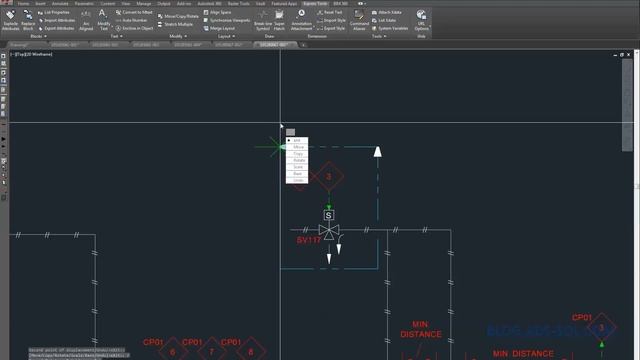This screenshot has width=640, height=360.
Task: Open Command Aliases editor
Action: [x=359, y=20]
